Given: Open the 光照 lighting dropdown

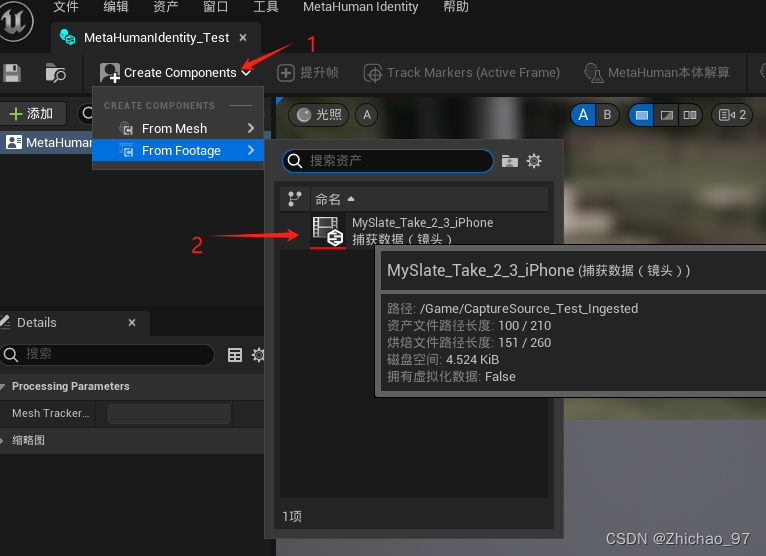Looking at the screenshot, I should pos(319,115).
